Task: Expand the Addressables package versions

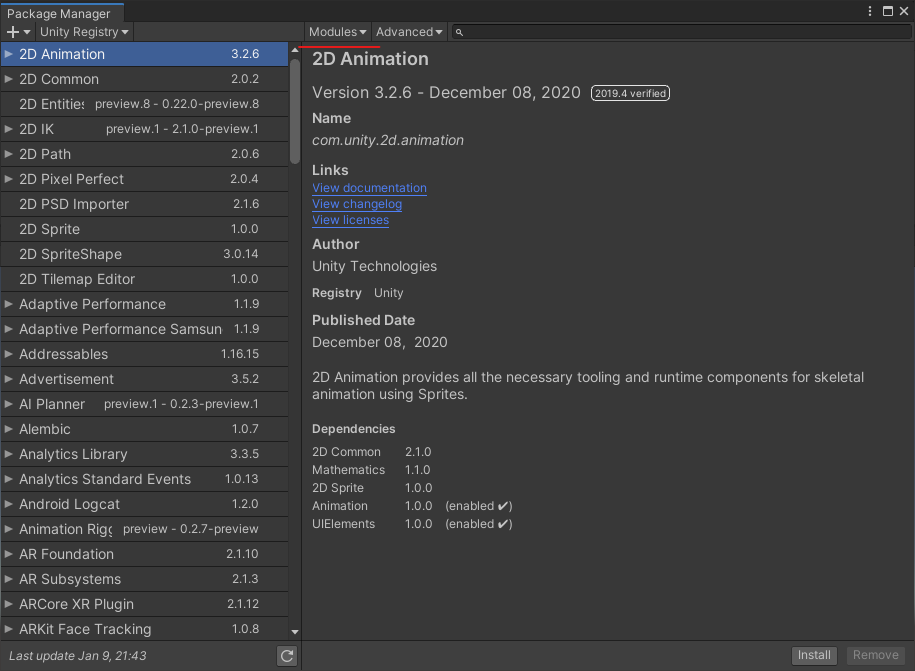Action: pyautogui.click(x=8, y=354)
